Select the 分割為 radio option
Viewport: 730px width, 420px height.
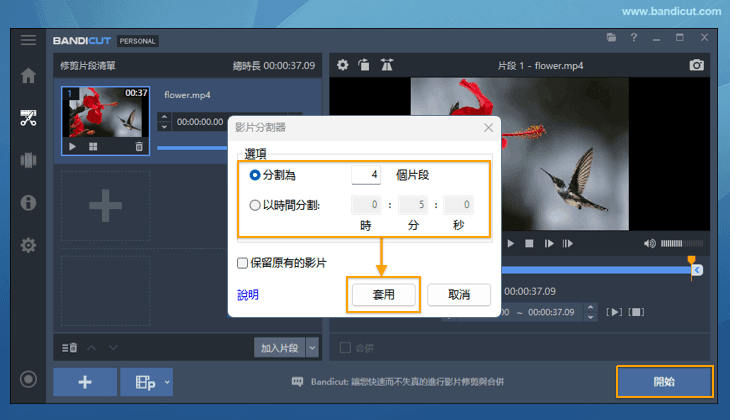tap(255, 175)
